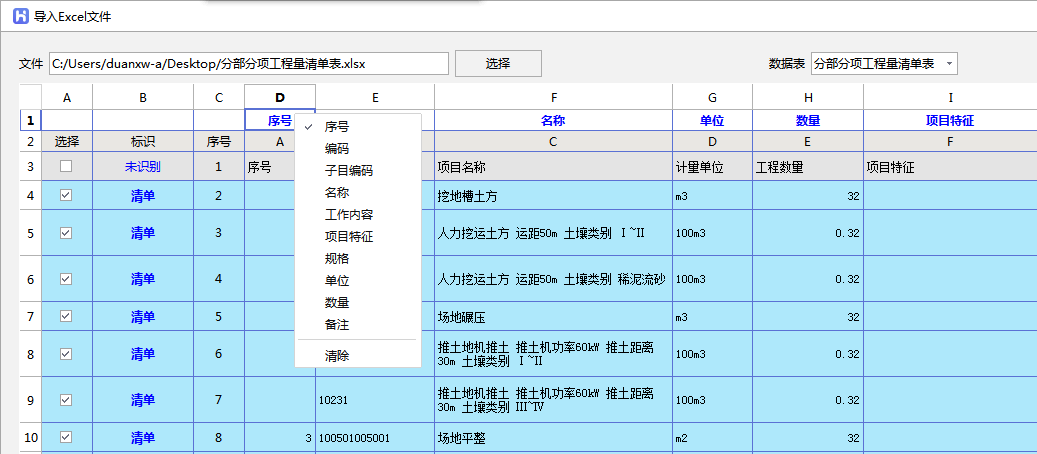The height and width of the screenshot is (454, 1037).
Task: Open the 单位 column mapping header
Action: [711, 120]
